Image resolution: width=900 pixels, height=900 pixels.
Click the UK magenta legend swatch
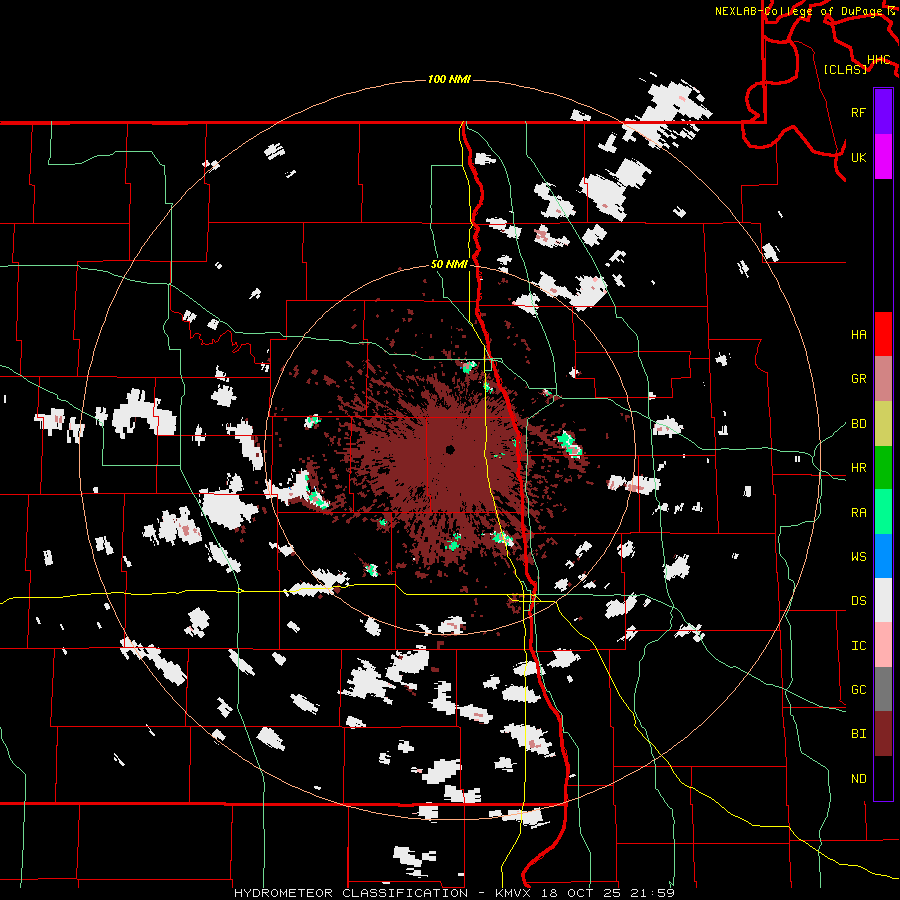pos(883,157)
